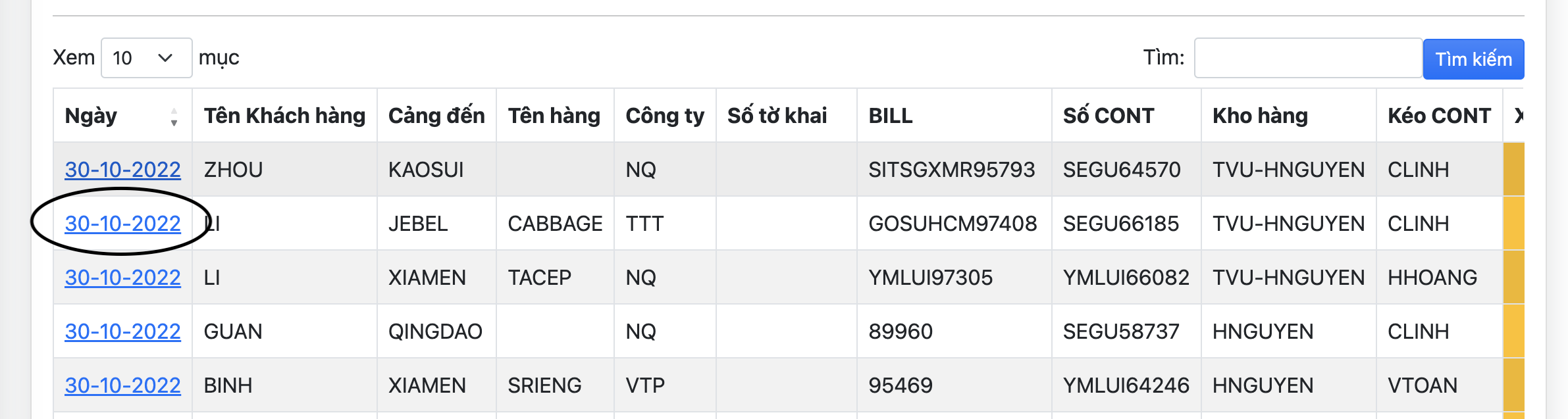Click the Số CONT column header
Image resolution: width=1568 pixels, height=419 pixels.
click(1109, 116)
